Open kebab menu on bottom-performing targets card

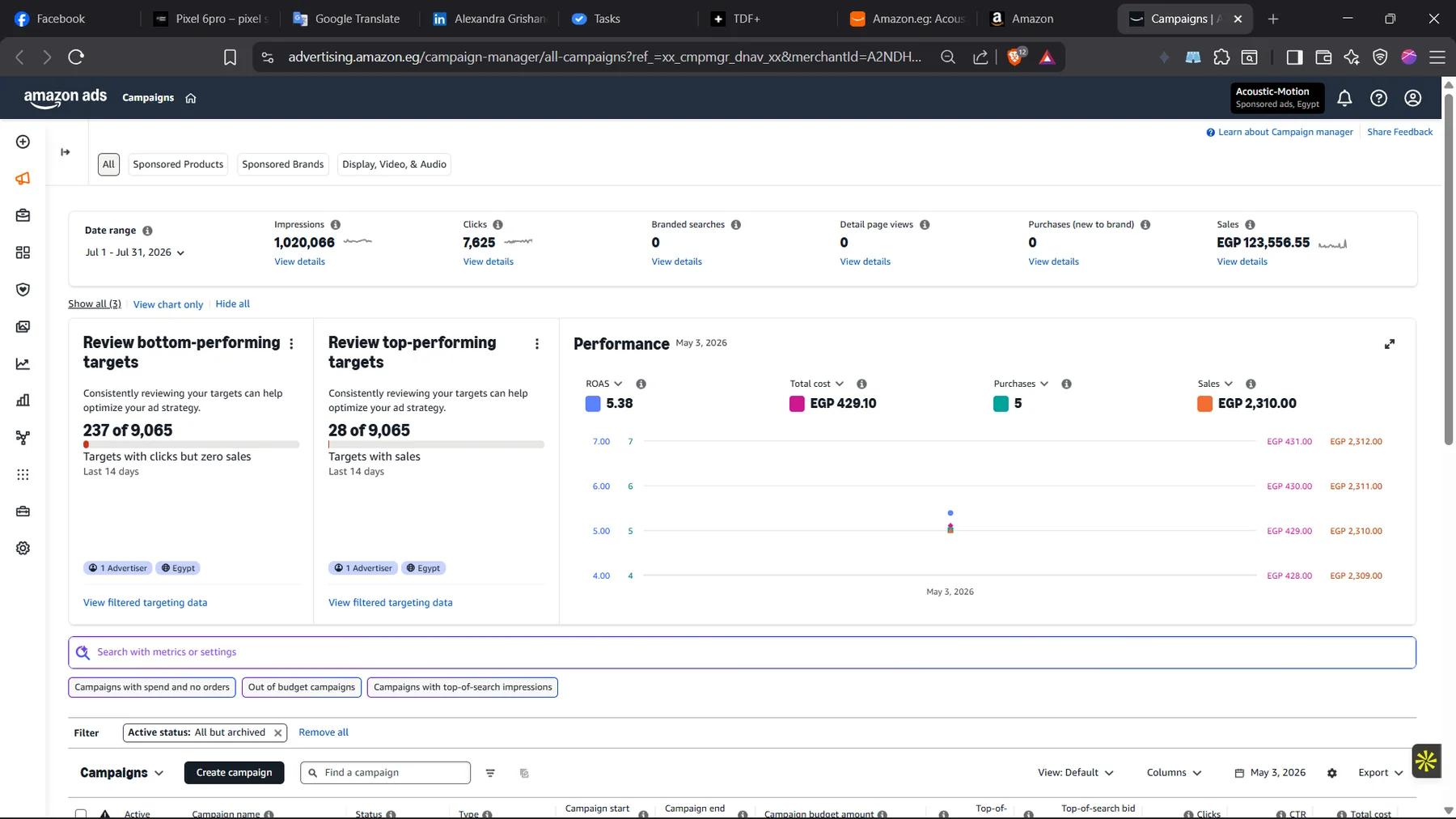coord(291,344)
